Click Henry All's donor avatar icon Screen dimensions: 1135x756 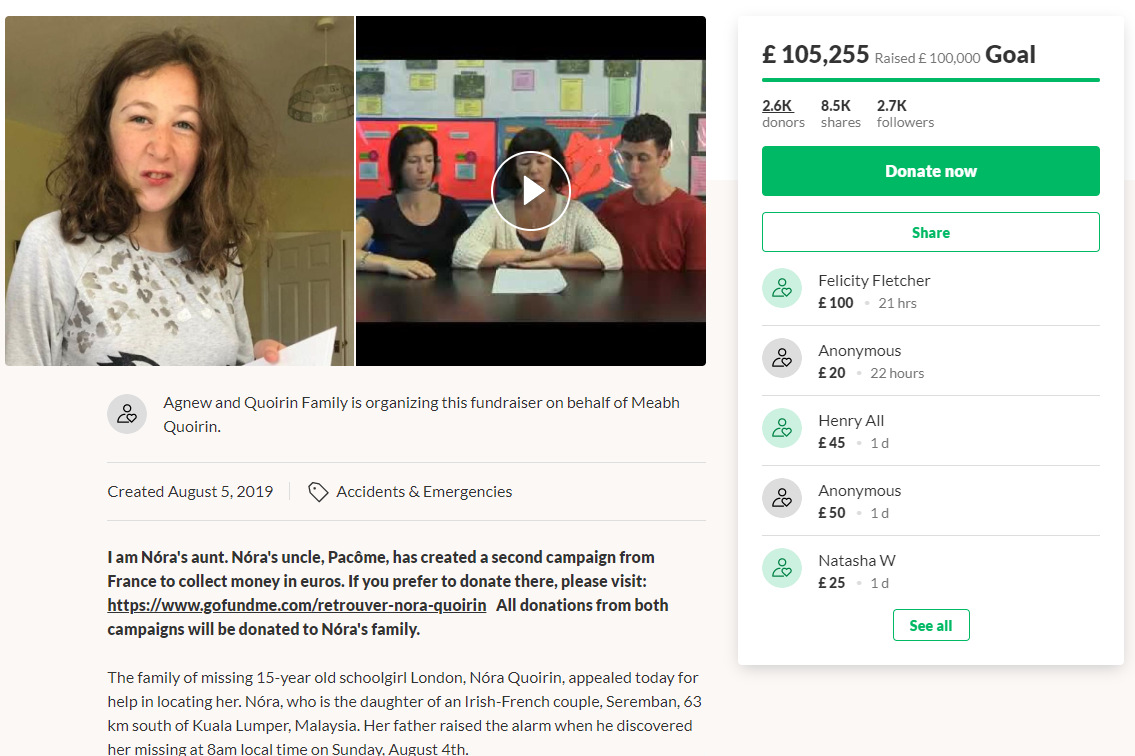coord(782,428)
